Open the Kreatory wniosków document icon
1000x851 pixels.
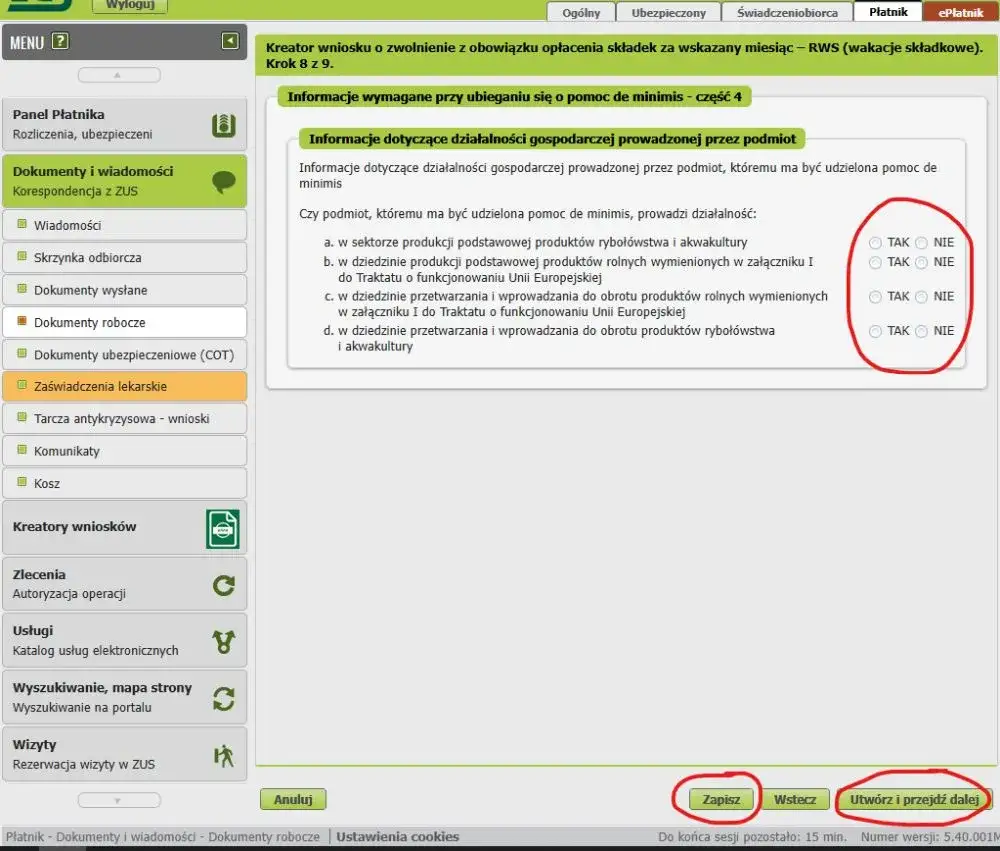point(222,528)
